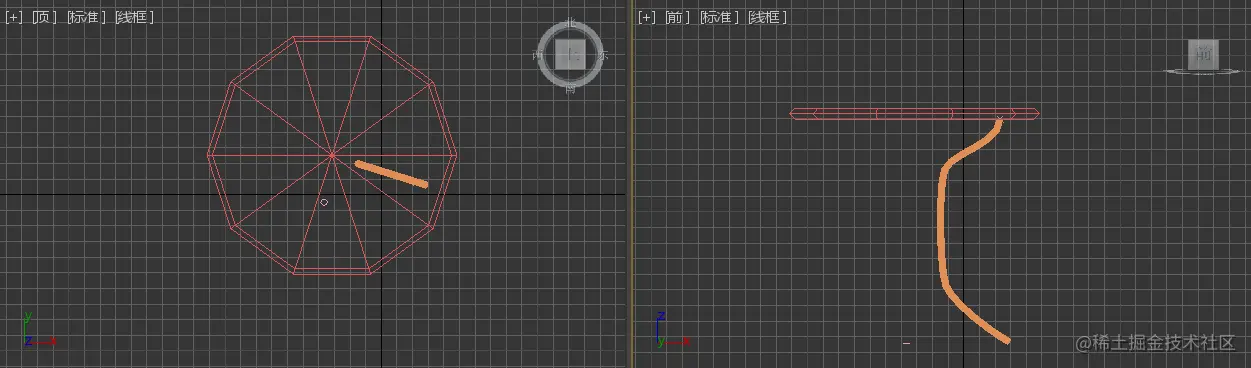This screenshot has height=368, width=1251.
Task: Click ViewCube compass ring in Front (前) viewport
Action: tap(1203, 72)
